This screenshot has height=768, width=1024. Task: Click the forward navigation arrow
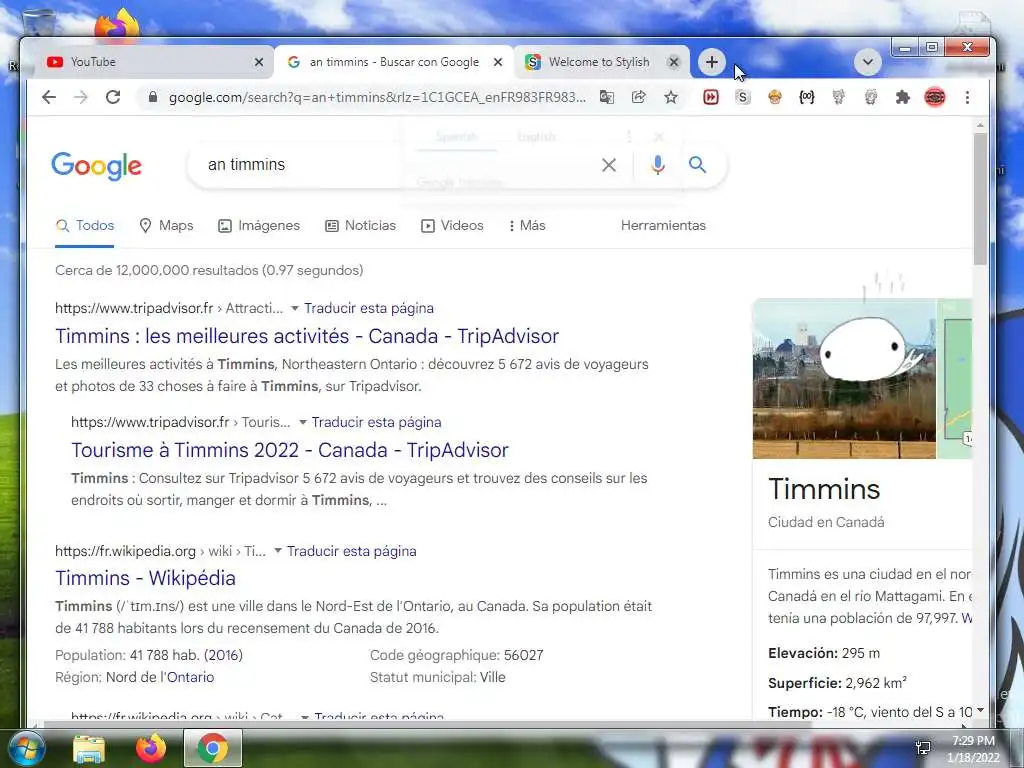(x=81, y=97)
